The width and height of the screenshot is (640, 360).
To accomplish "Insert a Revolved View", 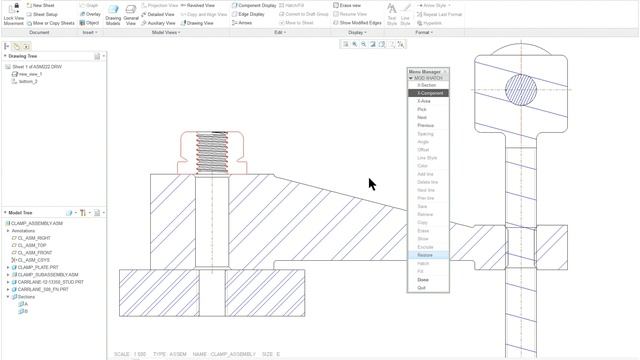I will 197,5.
